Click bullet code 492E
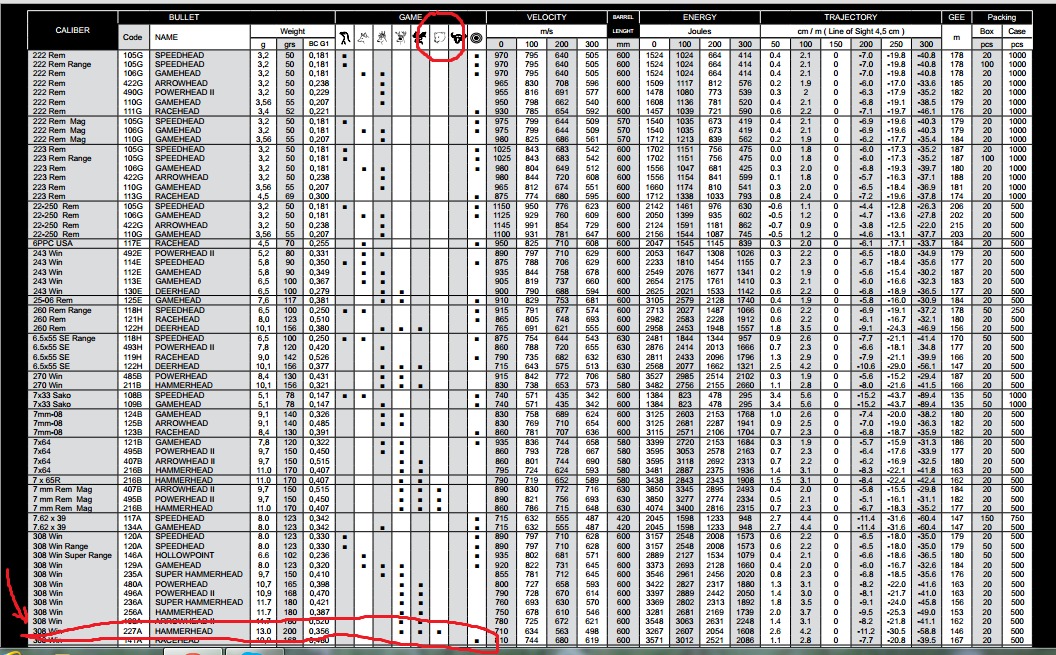 coord(133,253)
